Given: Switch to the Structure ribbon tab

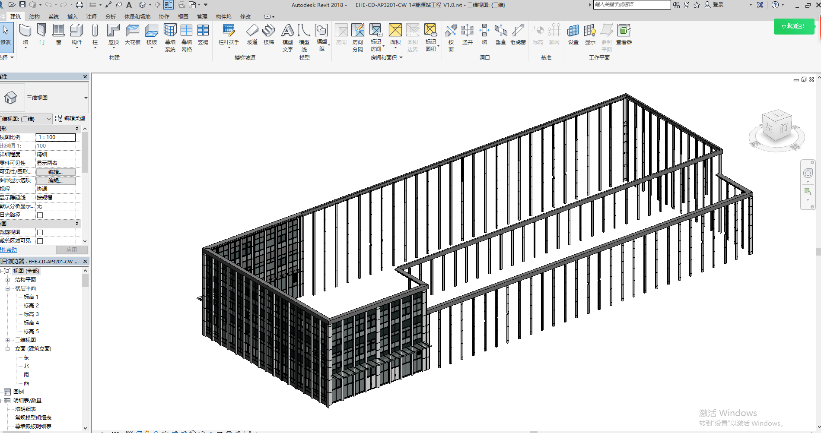Looking at the screenshot, I should (x=35, y=16).
